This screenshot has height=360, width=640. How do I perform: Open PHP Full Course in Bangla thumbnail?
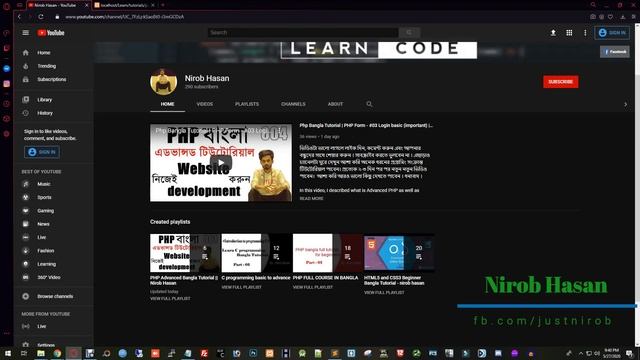(x=328, y=253)
